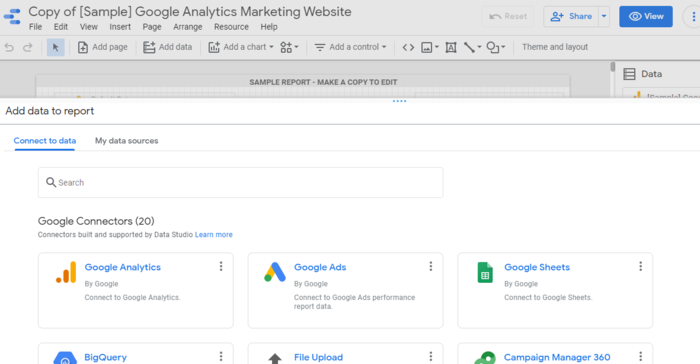Switch to the My data sources tab
This screenshot has height=364, width=700.
click(x=126, y=141)
